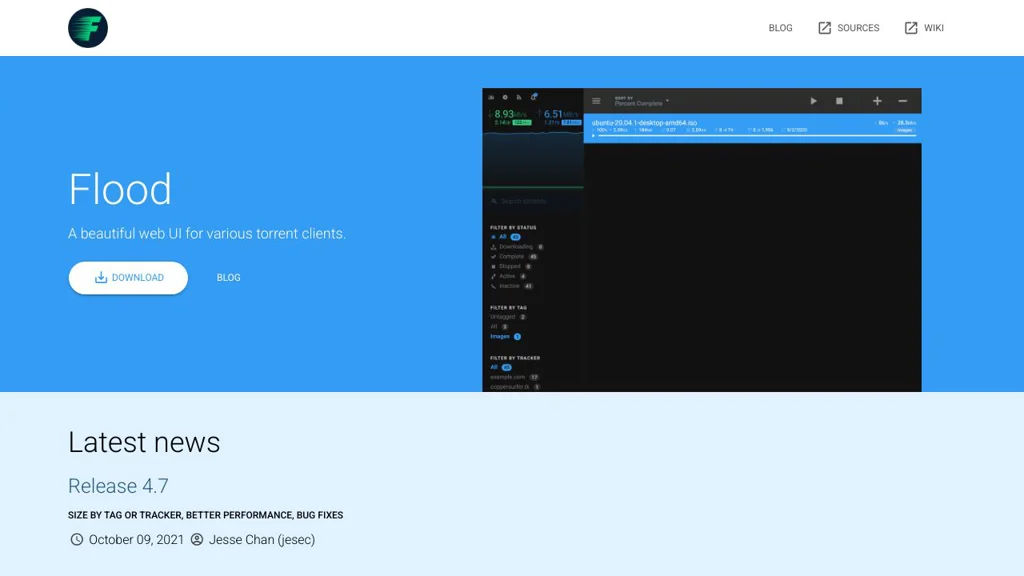Click the author avatar icon

[x=197, y=539]
